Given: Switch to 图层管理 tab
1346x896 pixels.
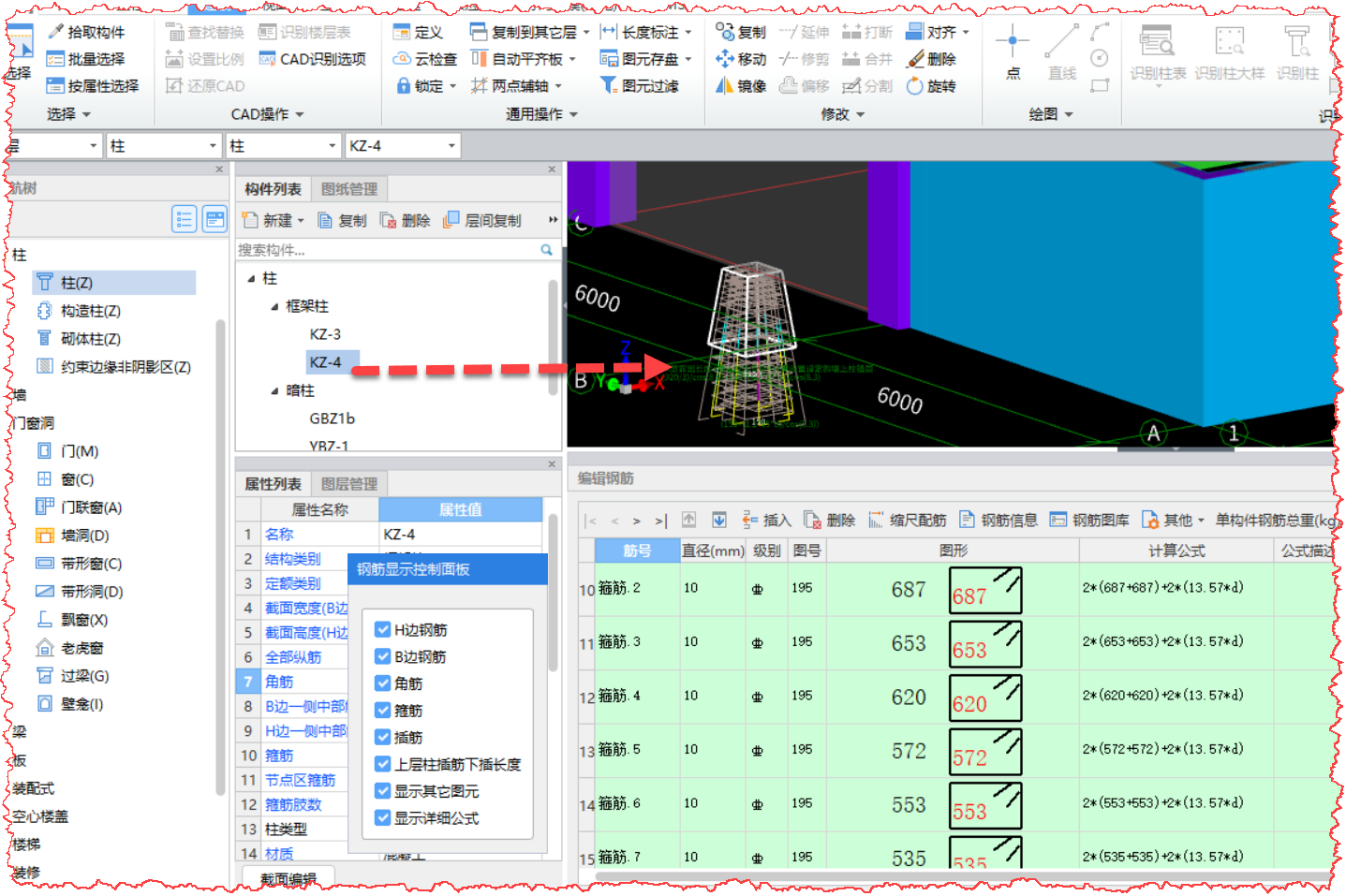Looking at the screenshot, I should coord(349,484).
